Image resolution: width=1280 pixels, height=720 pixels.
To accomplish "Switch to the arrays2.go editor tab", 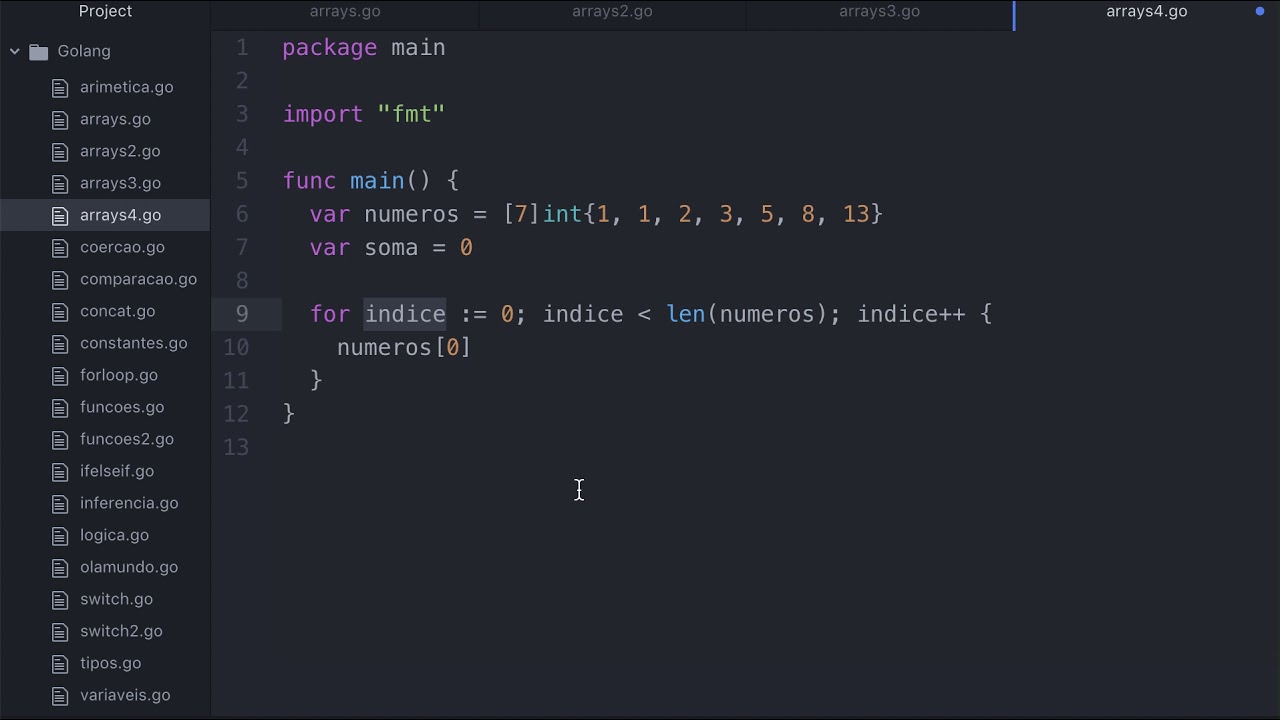I will 612,12.
